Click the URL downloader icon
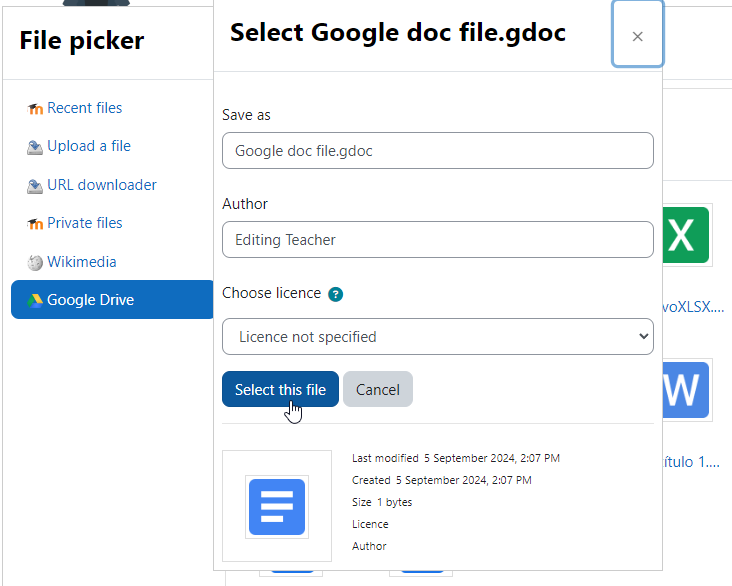732x586 pixels. pos(35,186)
